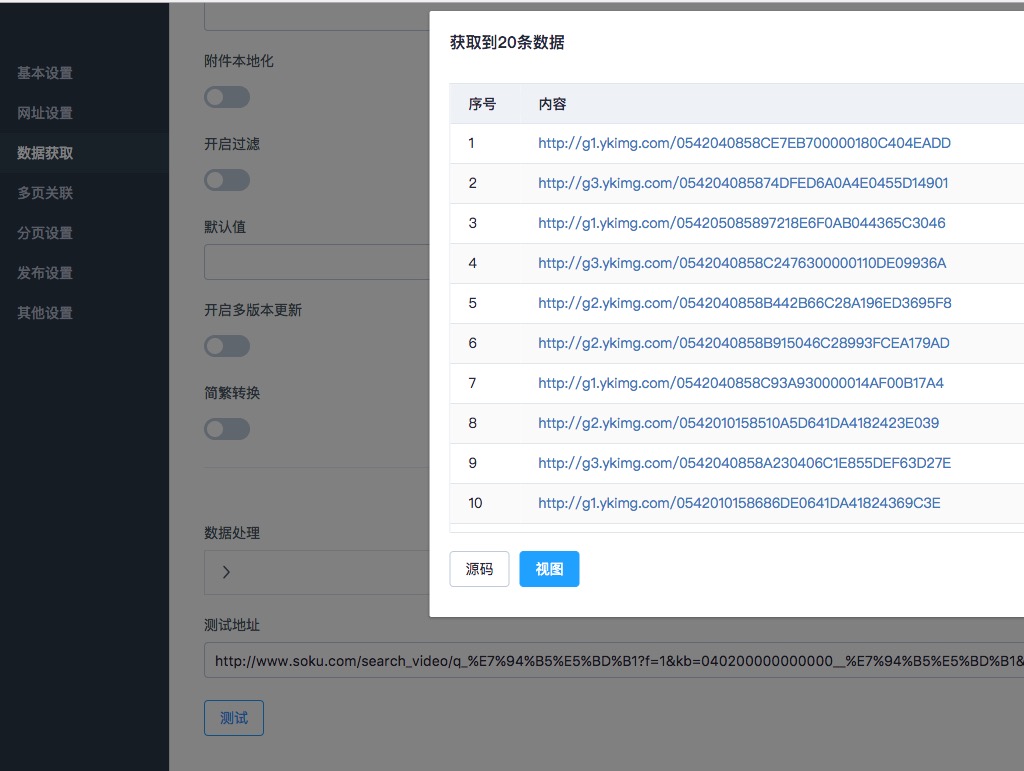Select 数据获取 sidebar item
Viewport: 1024px width, 771px height.
tap(45, 153)
